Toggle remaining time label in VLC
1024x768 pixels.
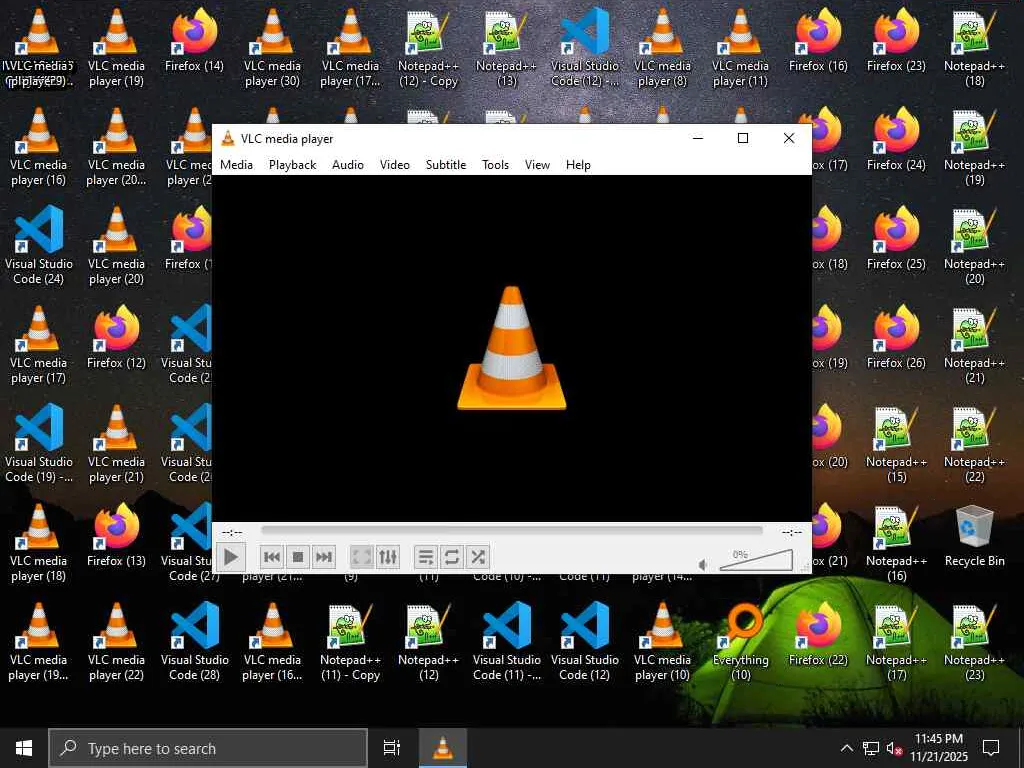coord(792,532)
